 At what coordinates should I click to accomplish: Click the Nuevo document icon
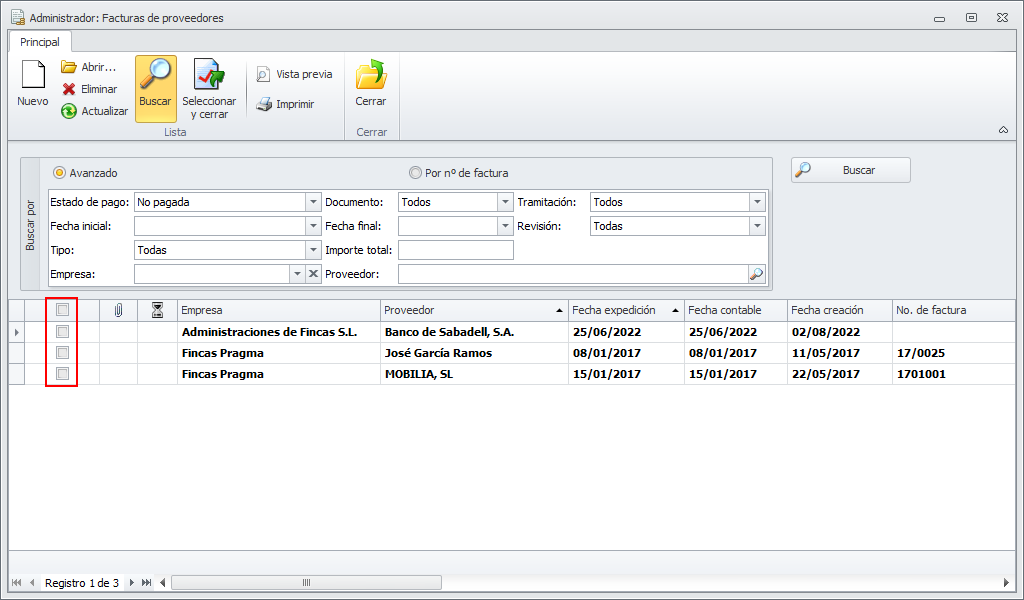pyautogui.click(x=33, y=75)
